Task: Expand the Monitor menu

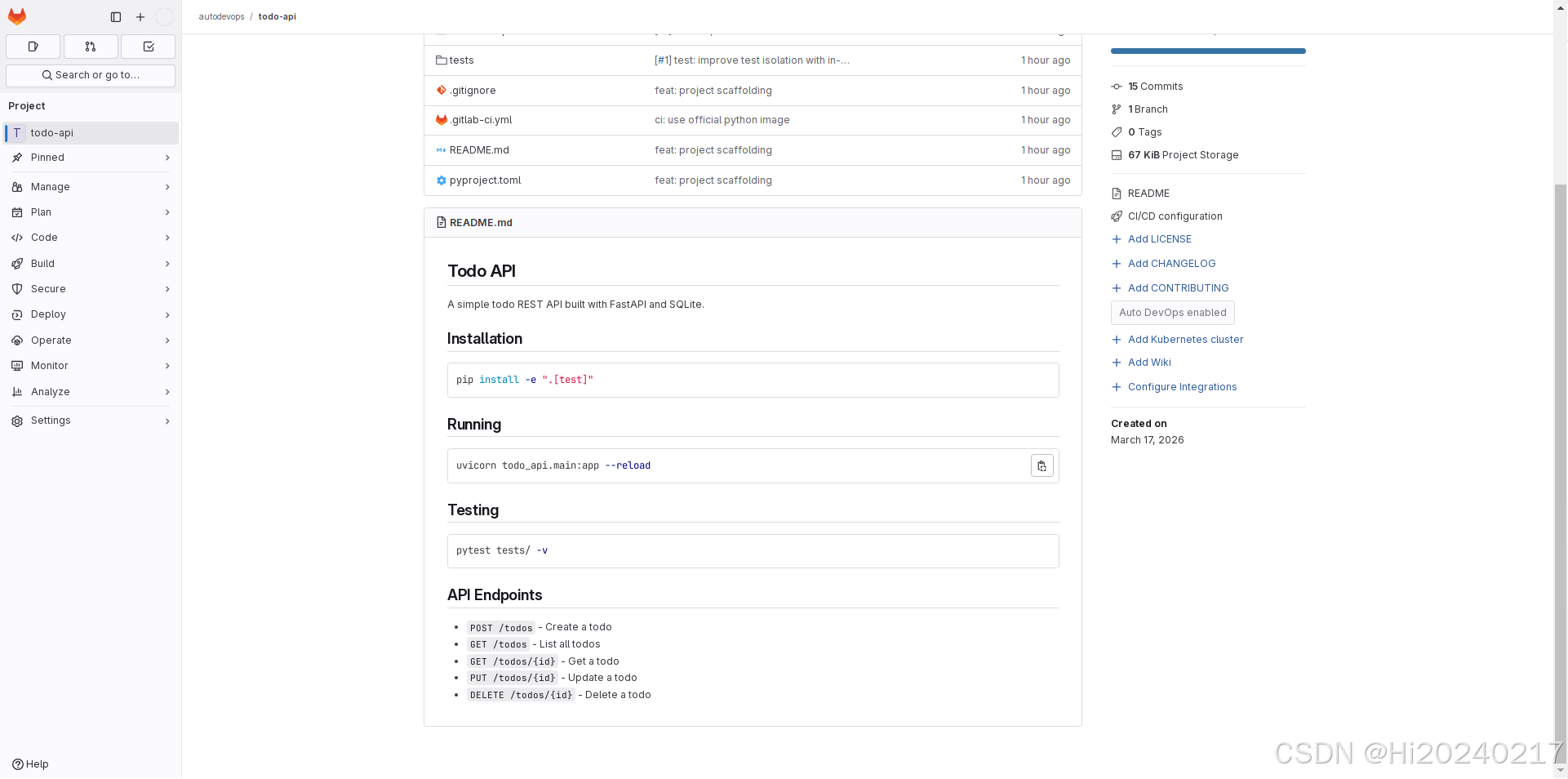Action: [x=91, y=366]
